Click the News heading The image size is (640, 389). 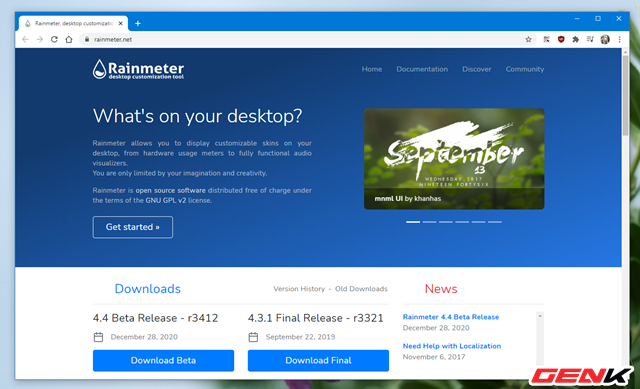point(441,289)
